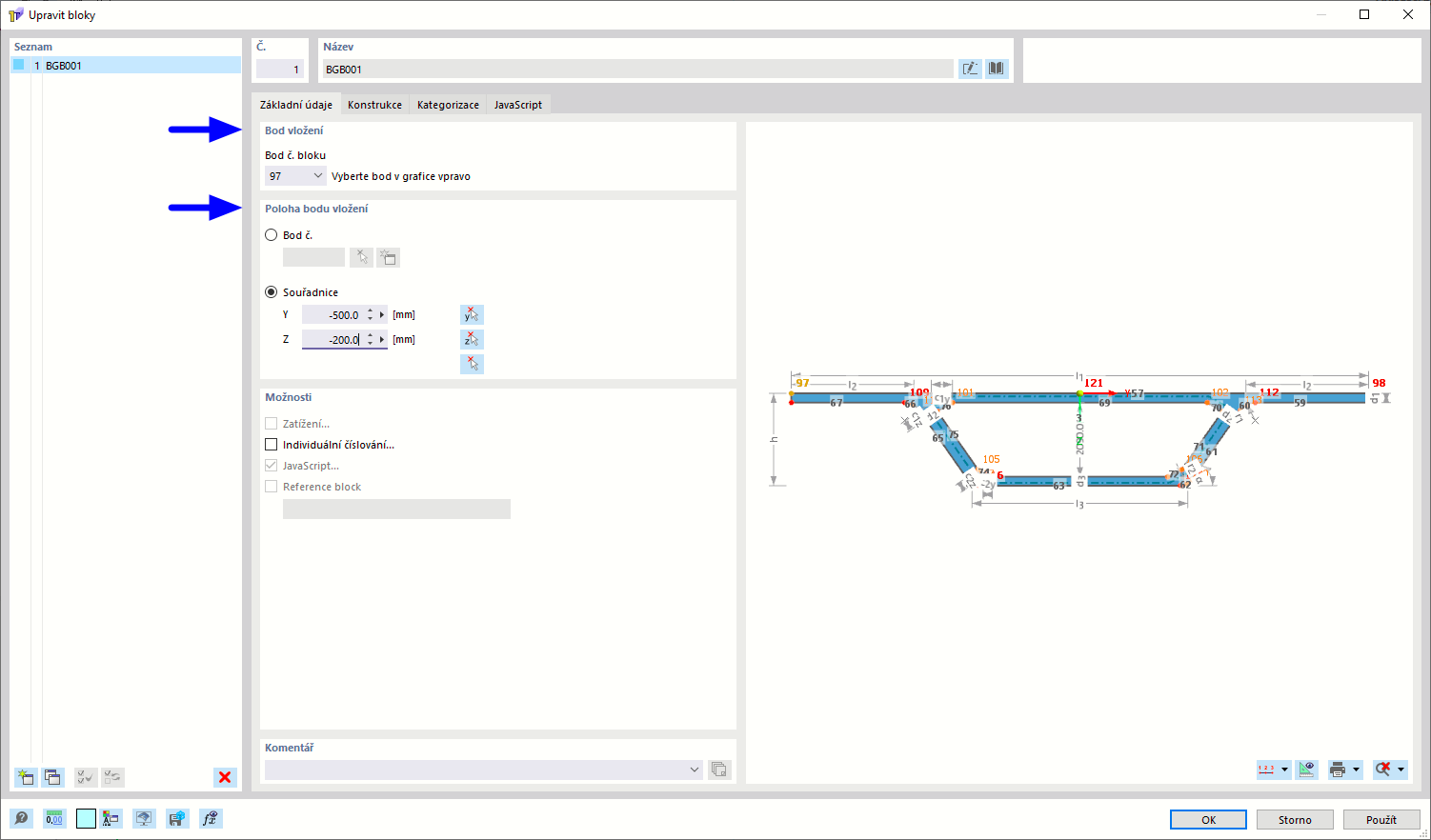Click the select all checkmarks icon
Image resolution: width=1431 pixels, height=840 pixels.
(86, 777)
